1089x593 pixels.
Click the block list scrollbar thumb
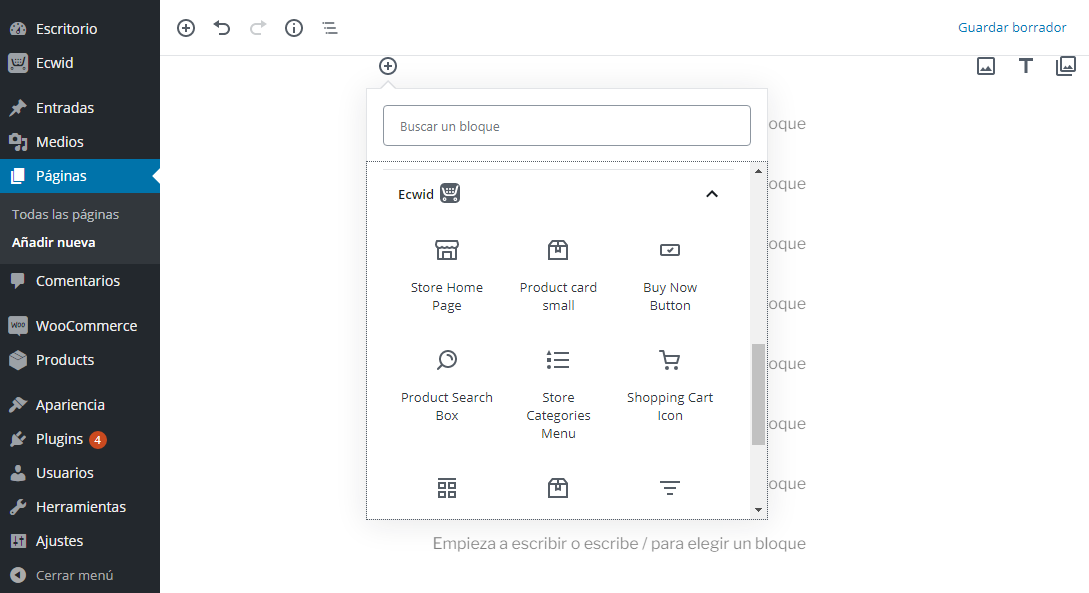[x=758, y=394]
